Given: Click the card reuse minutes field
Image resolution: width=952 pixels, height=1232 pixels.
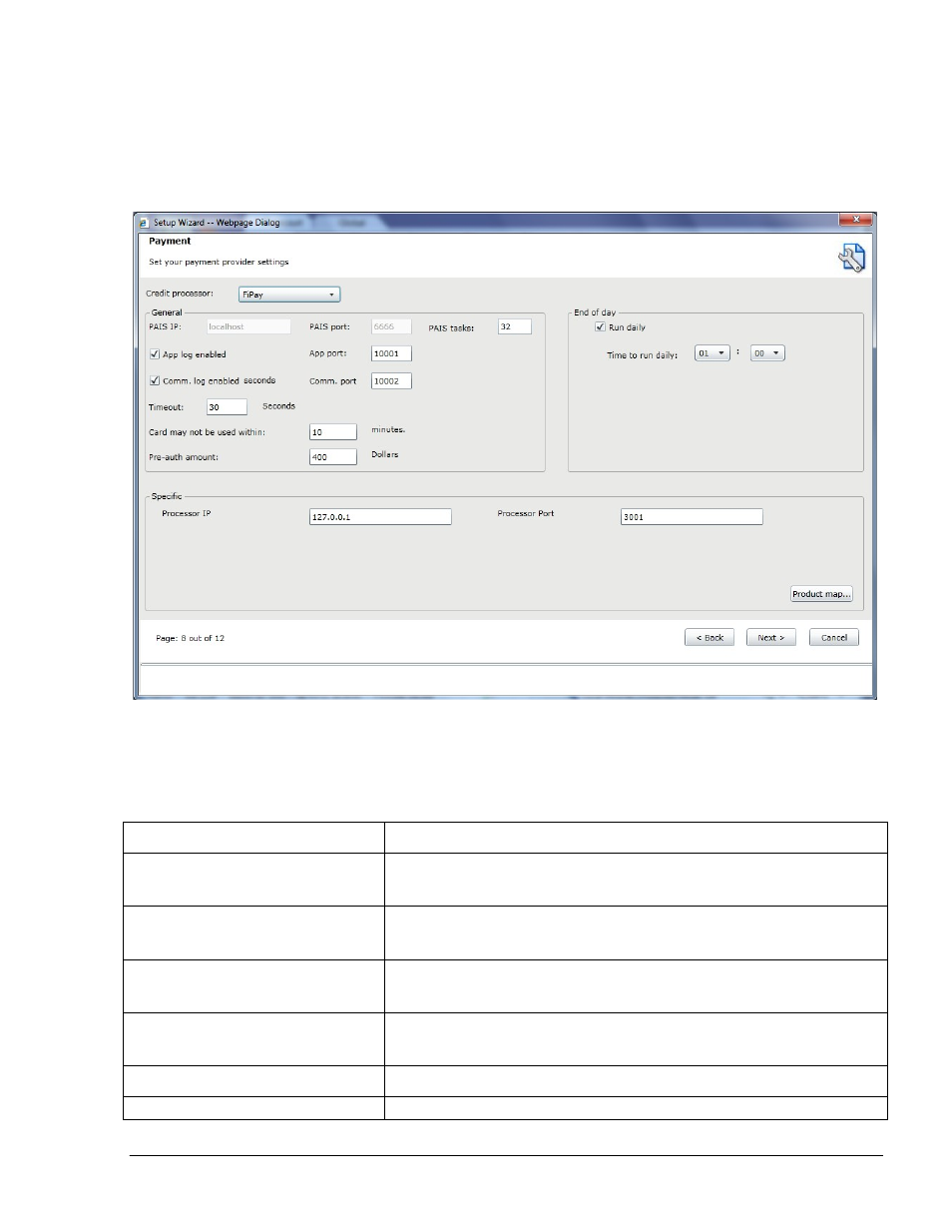Looking at the screenshot, I should 333,432.
